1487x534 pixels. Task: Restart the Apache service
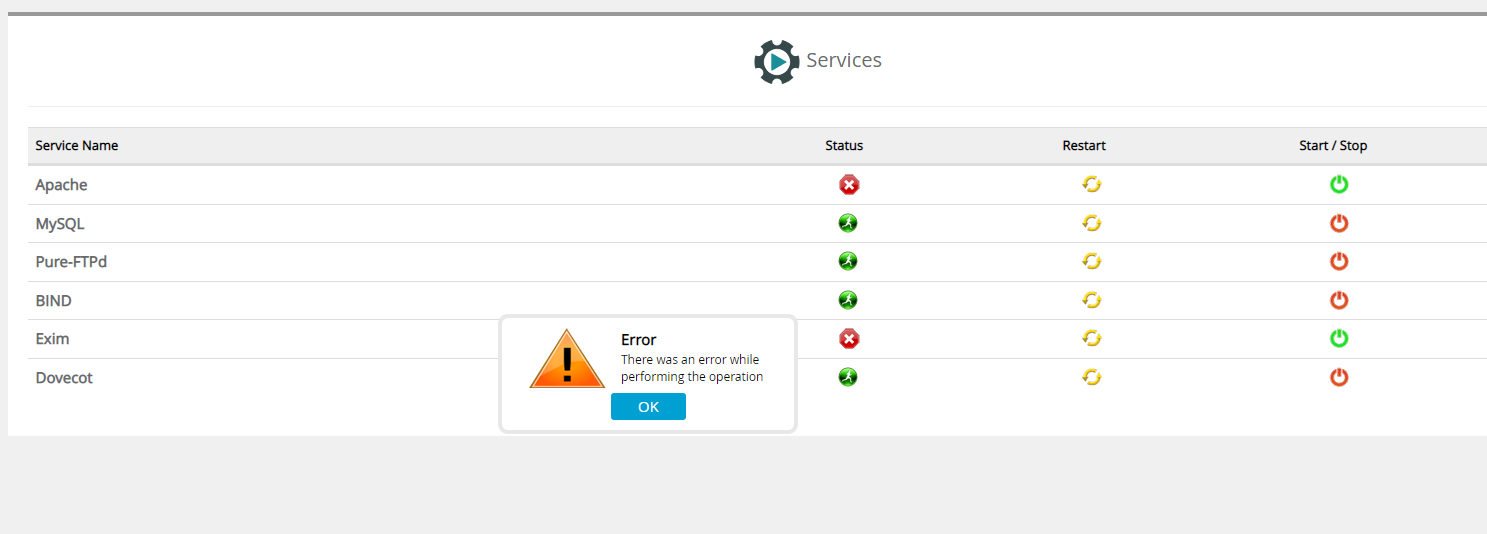coord(1092,184)
